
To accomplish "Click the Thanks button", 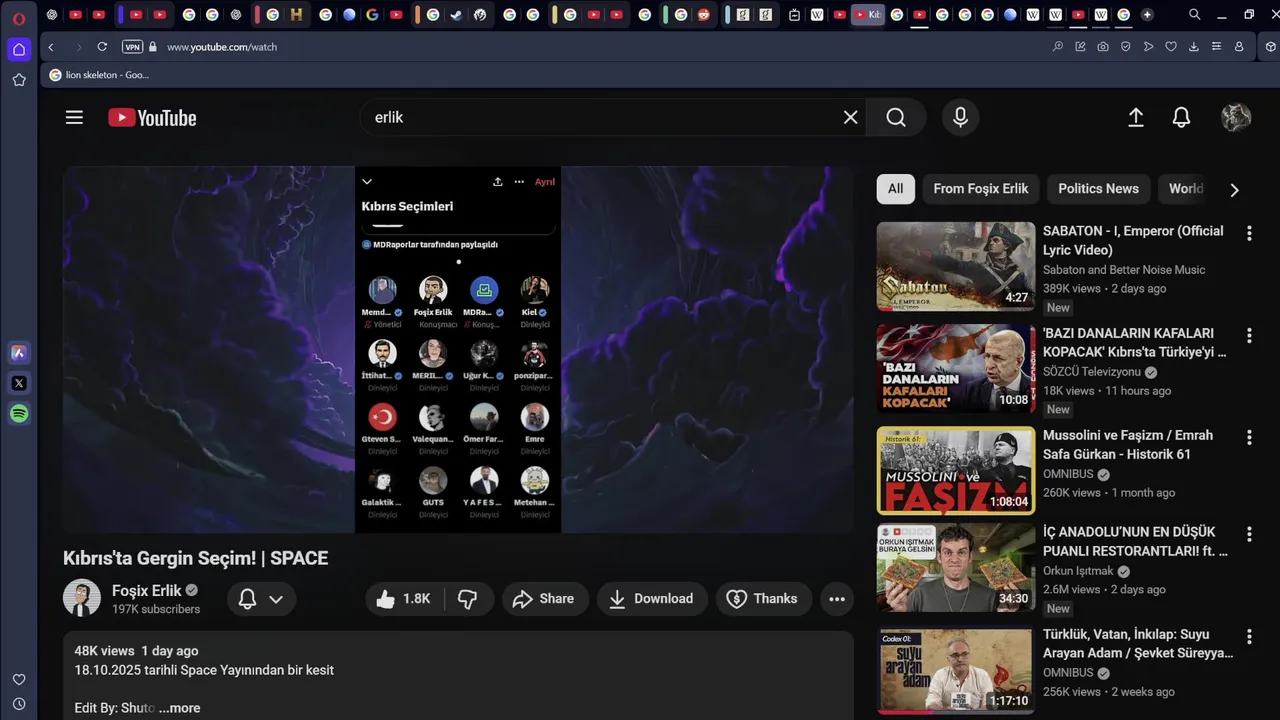I will coord(764,599).
